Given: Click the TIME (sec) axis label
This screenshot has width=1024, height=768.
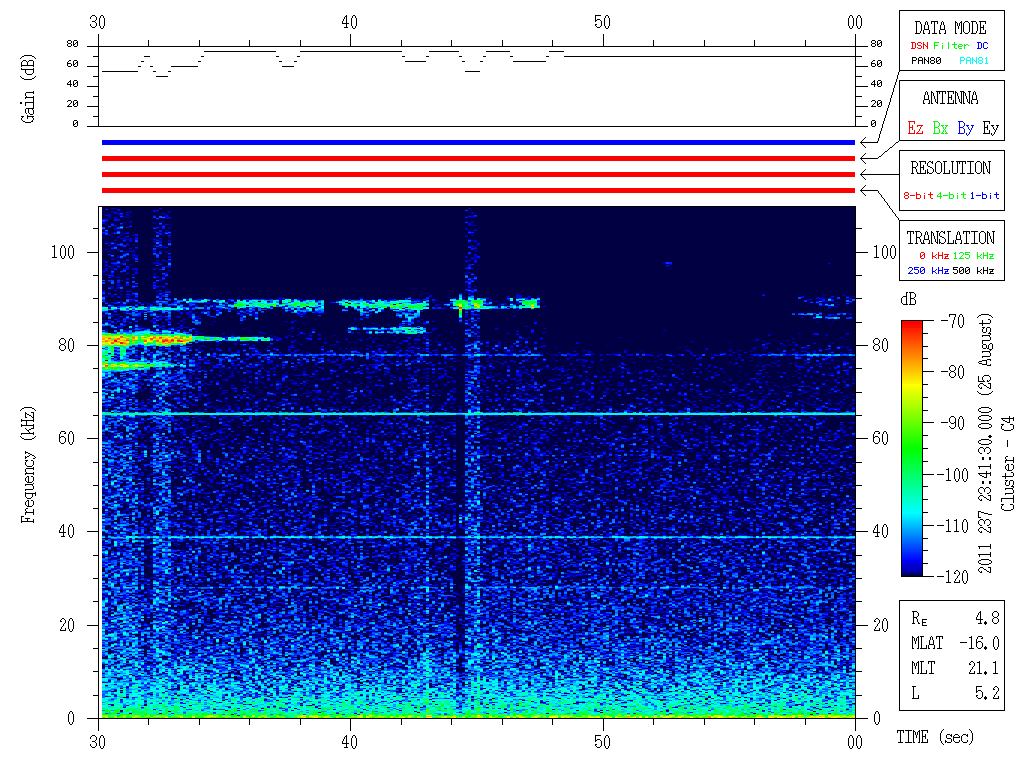Looking at the screenshot, I should pyautogui.click(x=935, y=738).
